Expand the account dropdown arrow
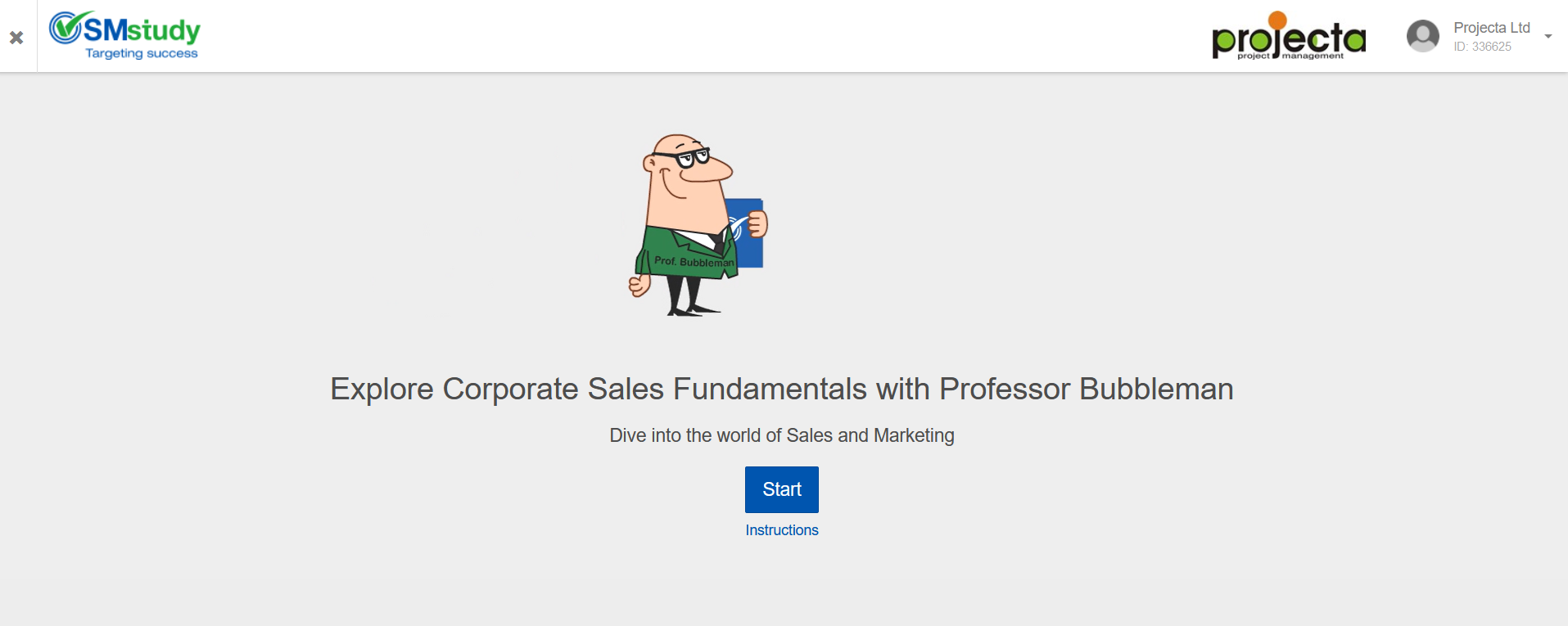Image resolution: width=1568 pixels, height=626 pixels. 1548,36
